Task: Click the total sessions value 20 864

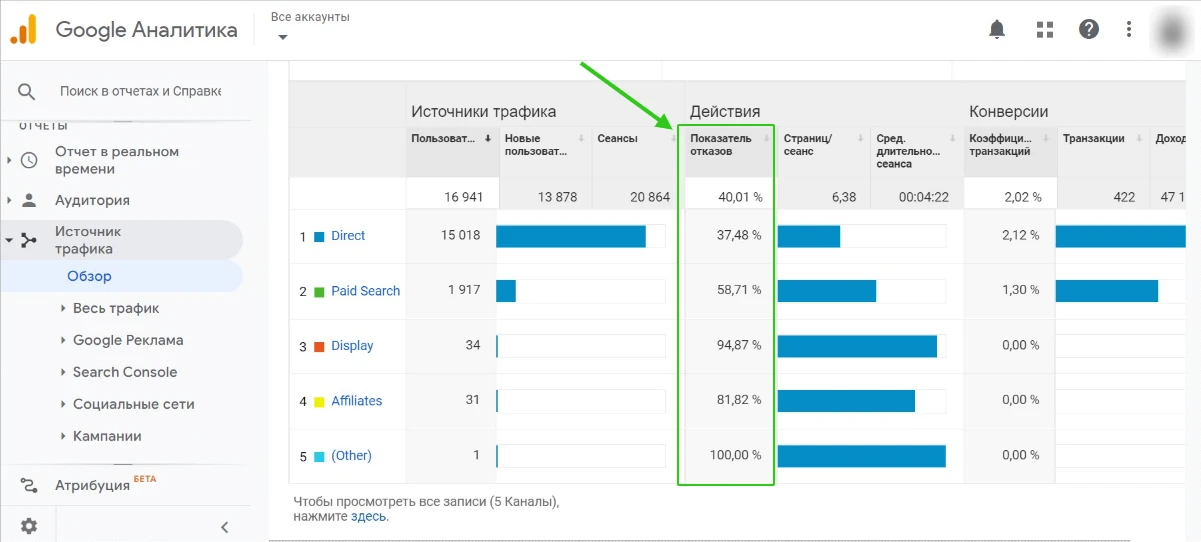Action: pyautogui.click(x=650, y=197)
